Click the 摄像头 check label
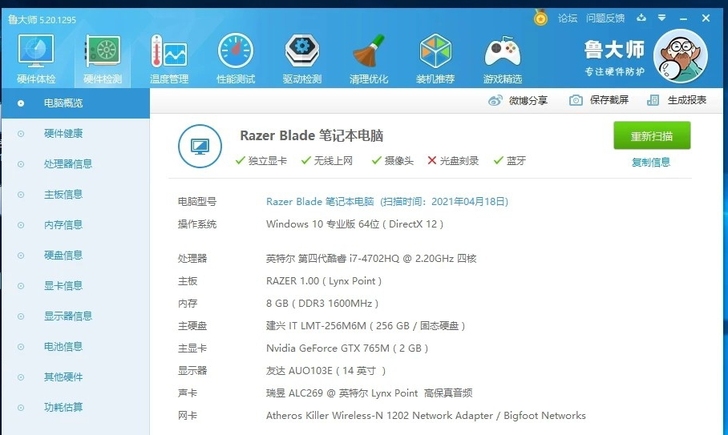This screenshot has width=728, height=435. pos(393,161)
